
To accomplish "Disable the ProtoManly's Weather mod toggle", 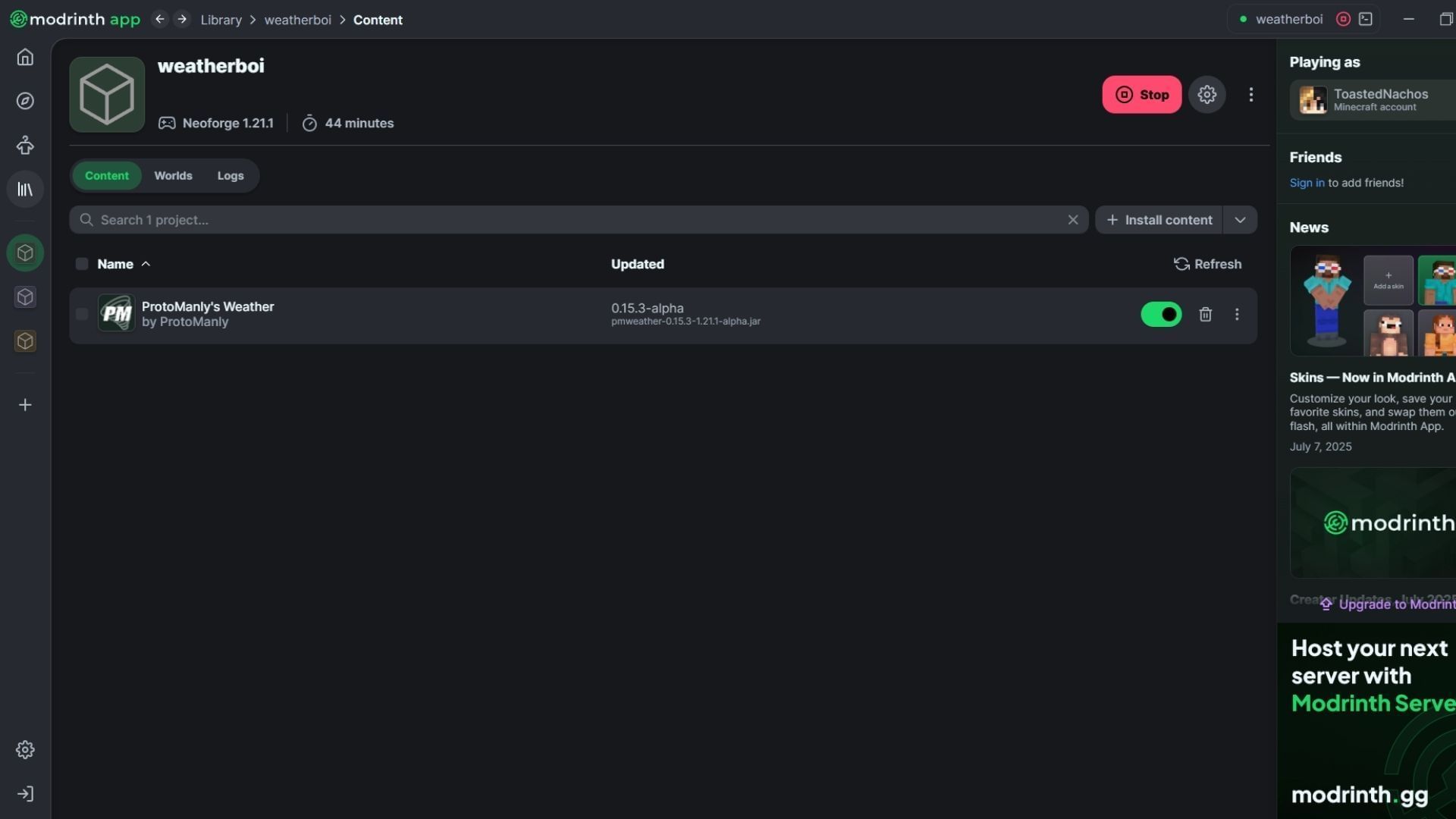I will pyautogui.click(x=1160, y=314).
